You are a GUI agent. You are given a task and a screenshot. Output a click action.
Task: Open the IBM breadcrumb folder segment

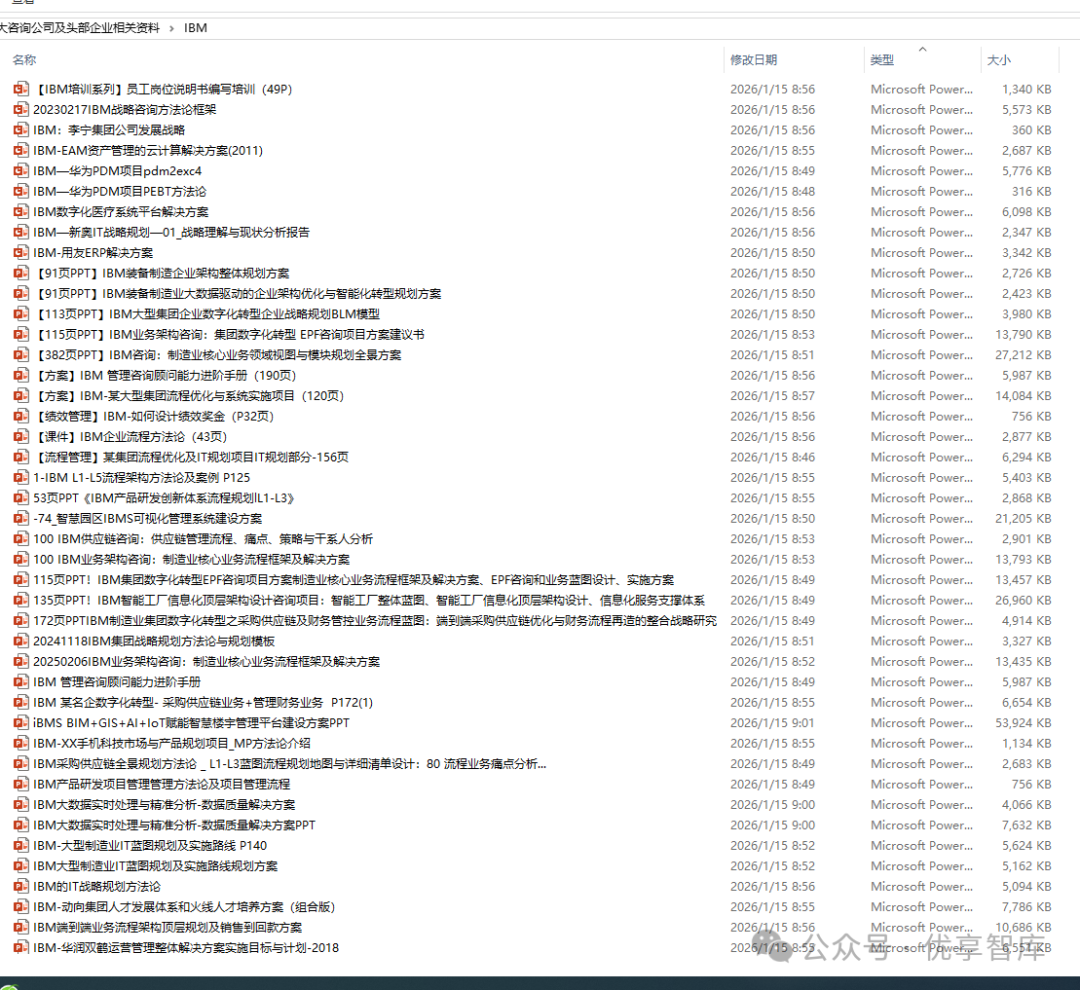pyautogui.click(x=195, y=28)
